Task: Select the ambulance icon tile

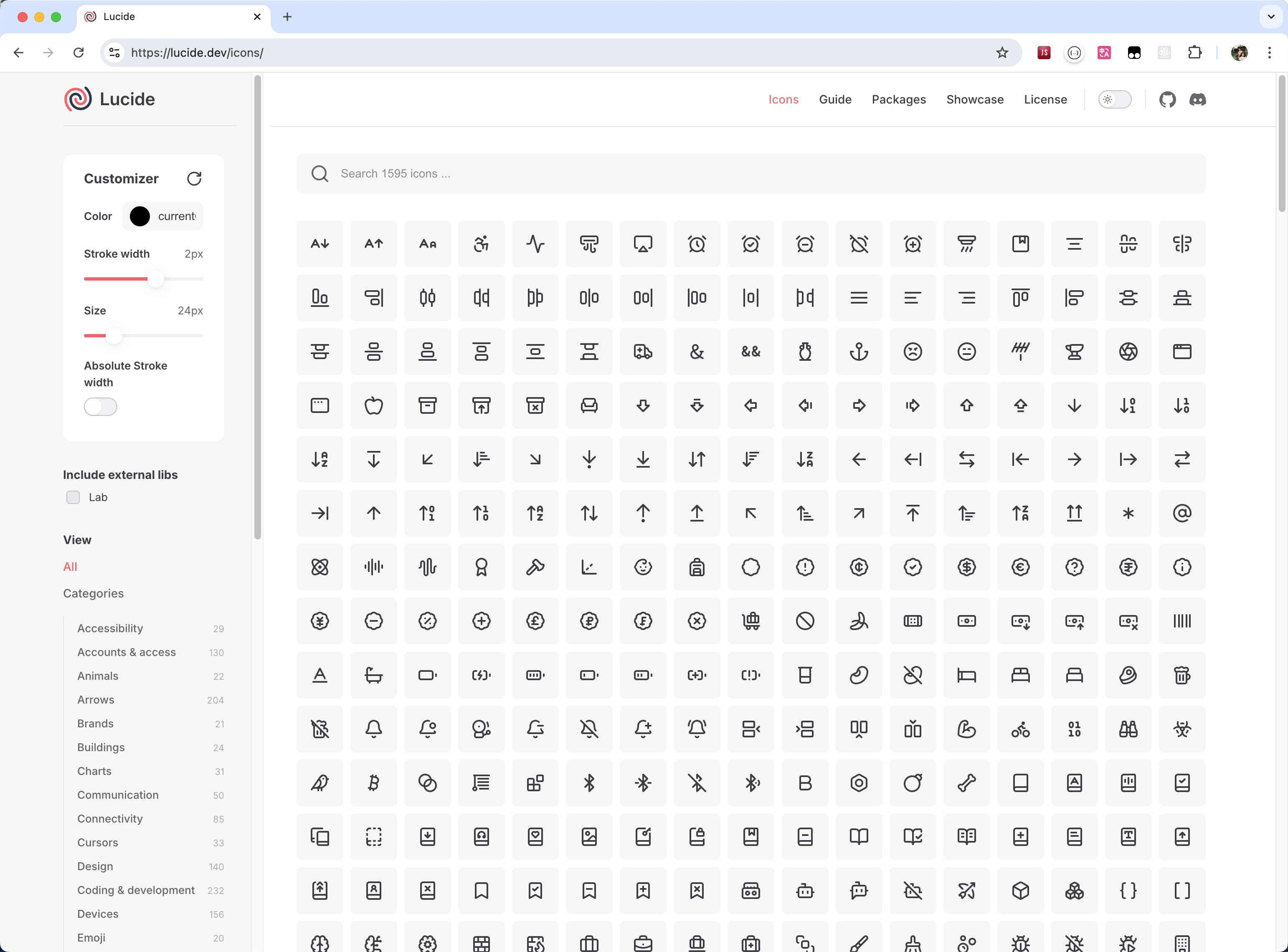Action: click(x=643, y=352)
